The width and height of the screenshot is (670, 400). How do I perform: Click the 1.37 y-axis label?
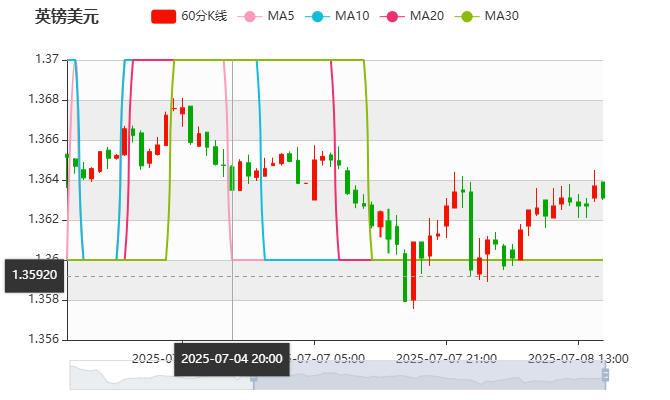coord(47,59)
